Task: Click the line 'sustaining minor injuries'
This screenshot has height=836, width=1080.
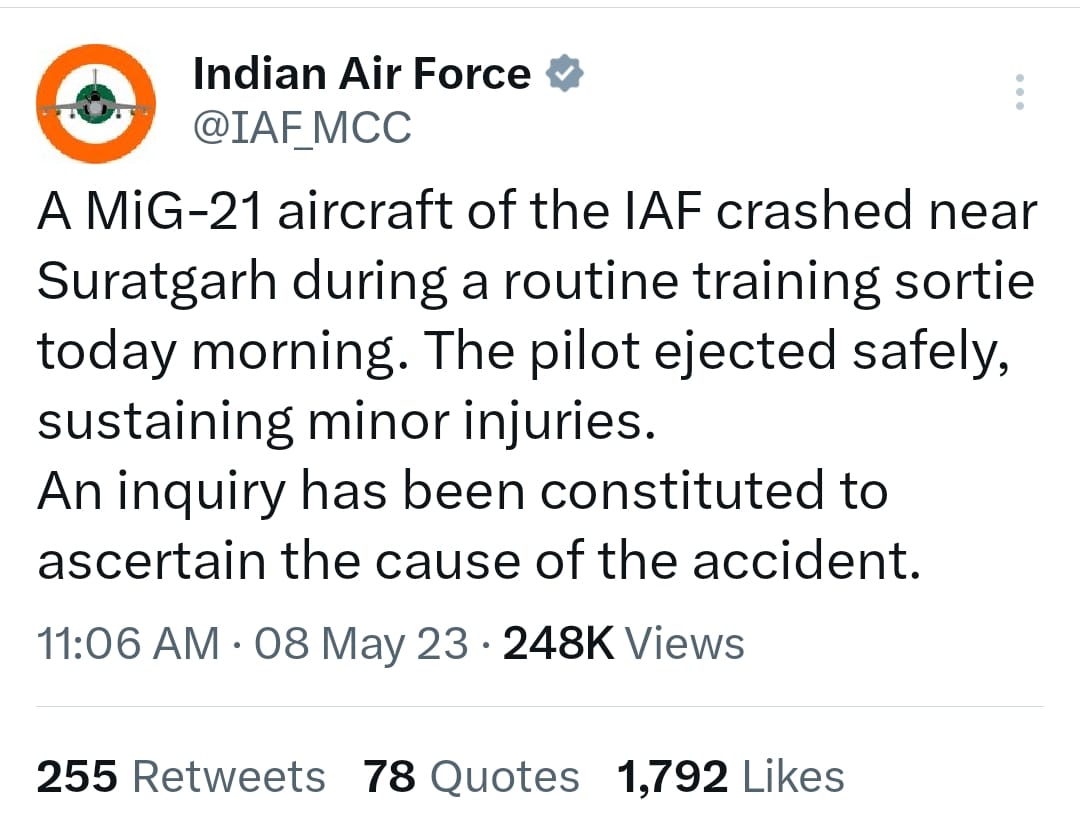Action: [x=346, y=421]
